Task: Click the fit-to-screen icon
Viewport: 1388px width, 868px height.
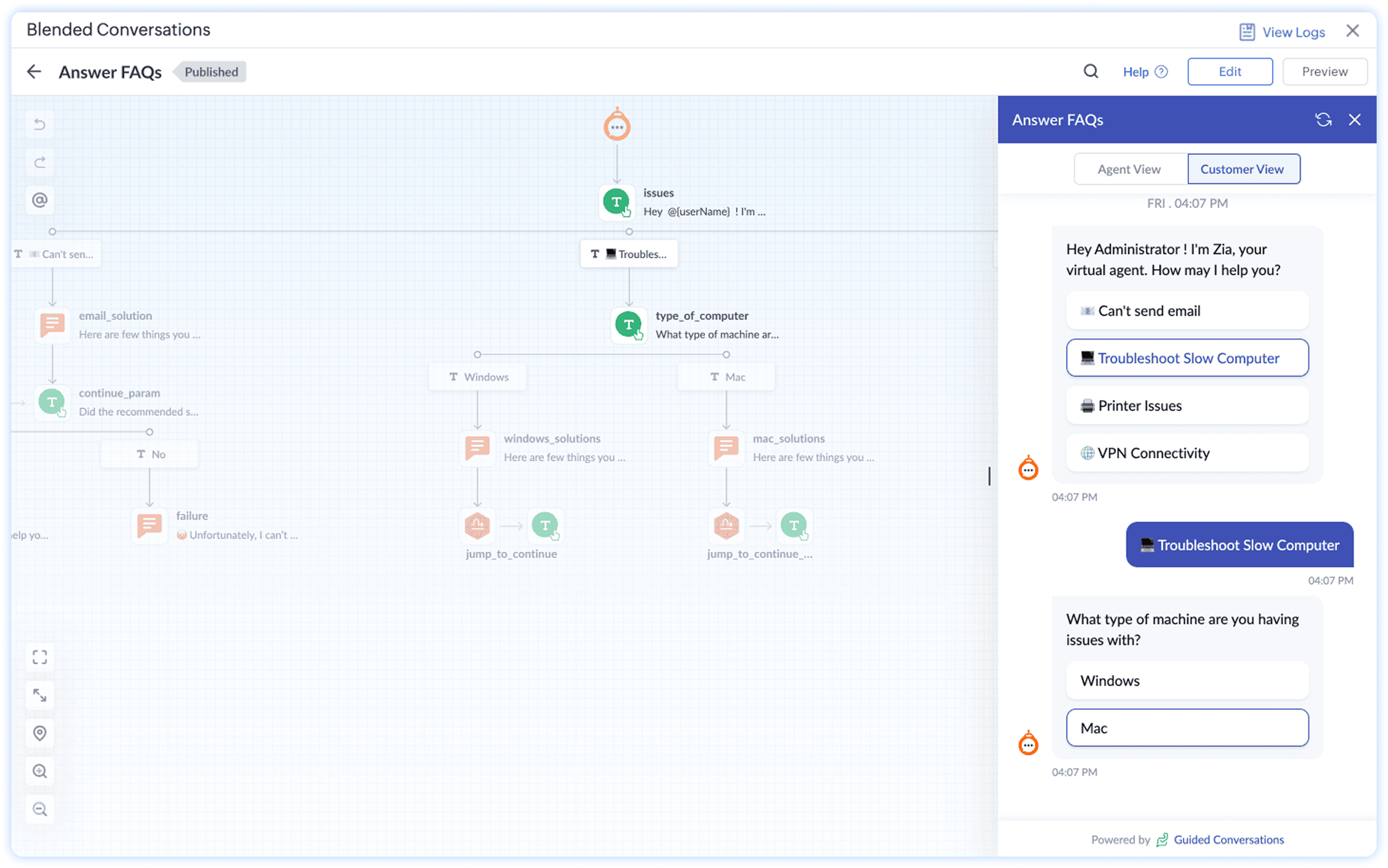Action: 40,657
